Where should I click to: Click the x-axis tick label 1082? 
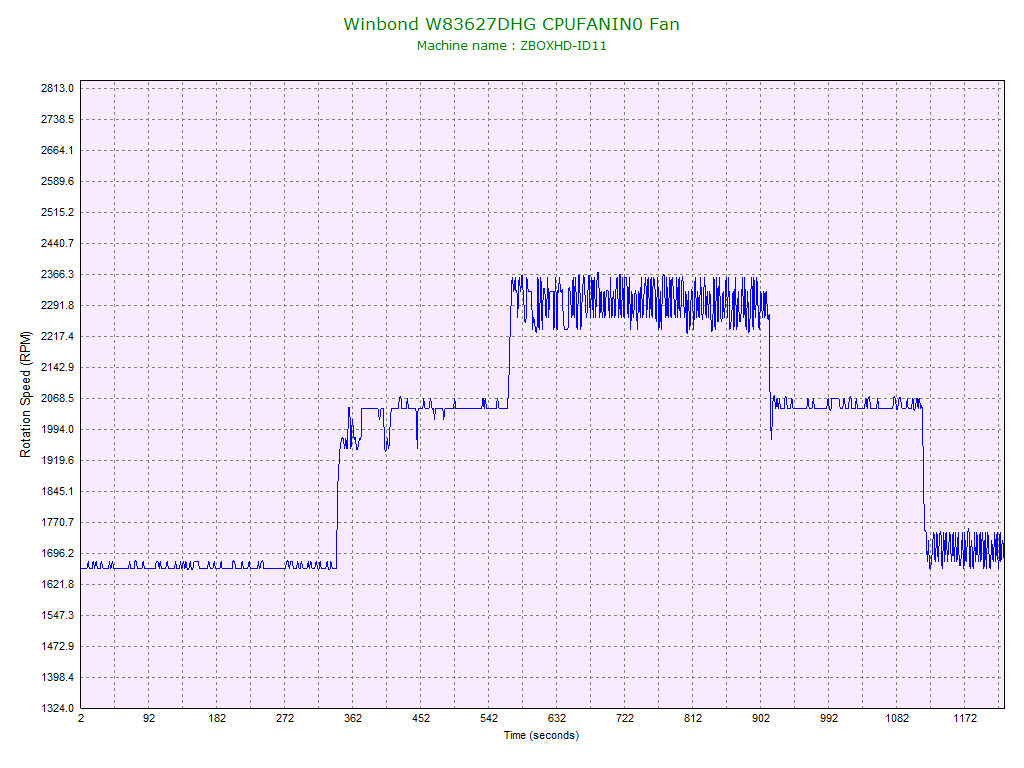(897, 718)
